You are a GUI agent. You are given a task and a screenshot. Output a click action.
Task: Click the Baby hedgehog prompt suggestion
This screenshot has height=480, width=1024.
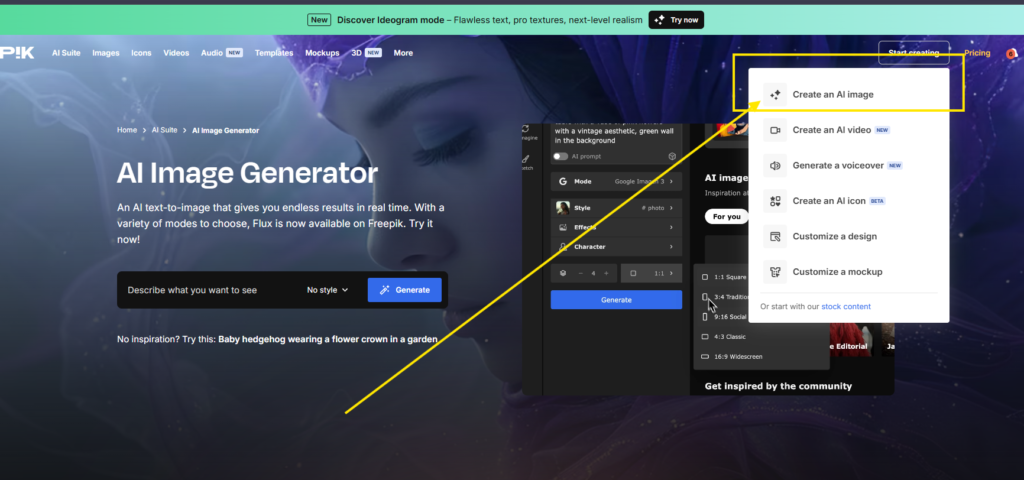tap(328, 340)
